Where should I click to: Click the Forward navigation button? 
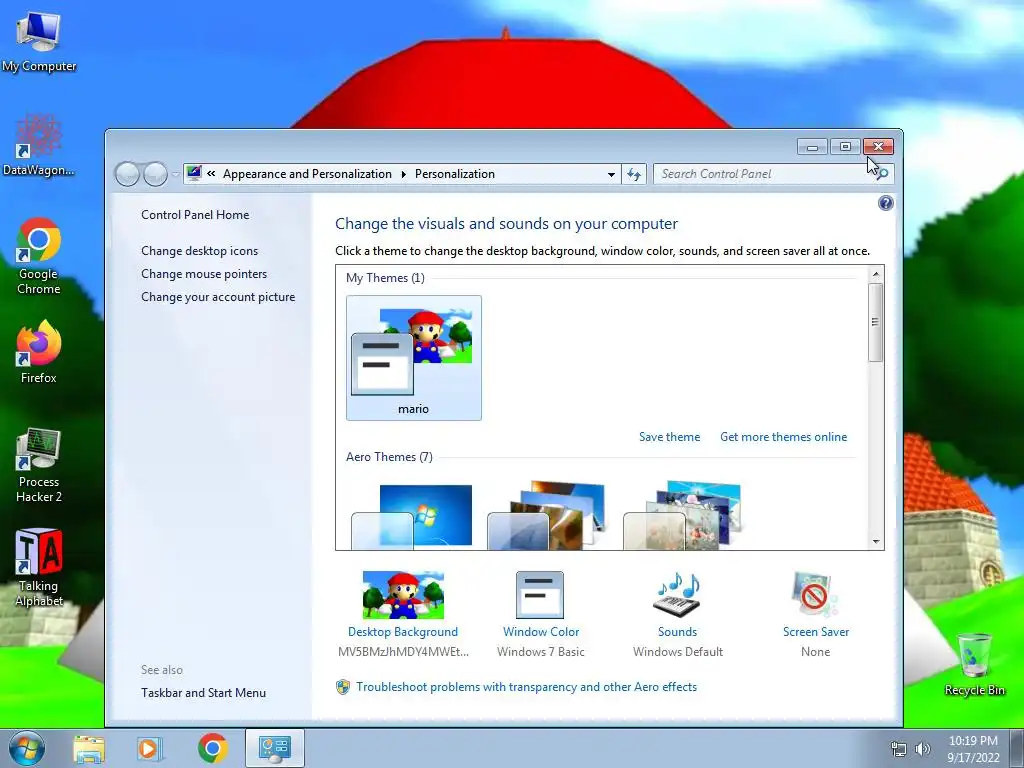point(155,174)
